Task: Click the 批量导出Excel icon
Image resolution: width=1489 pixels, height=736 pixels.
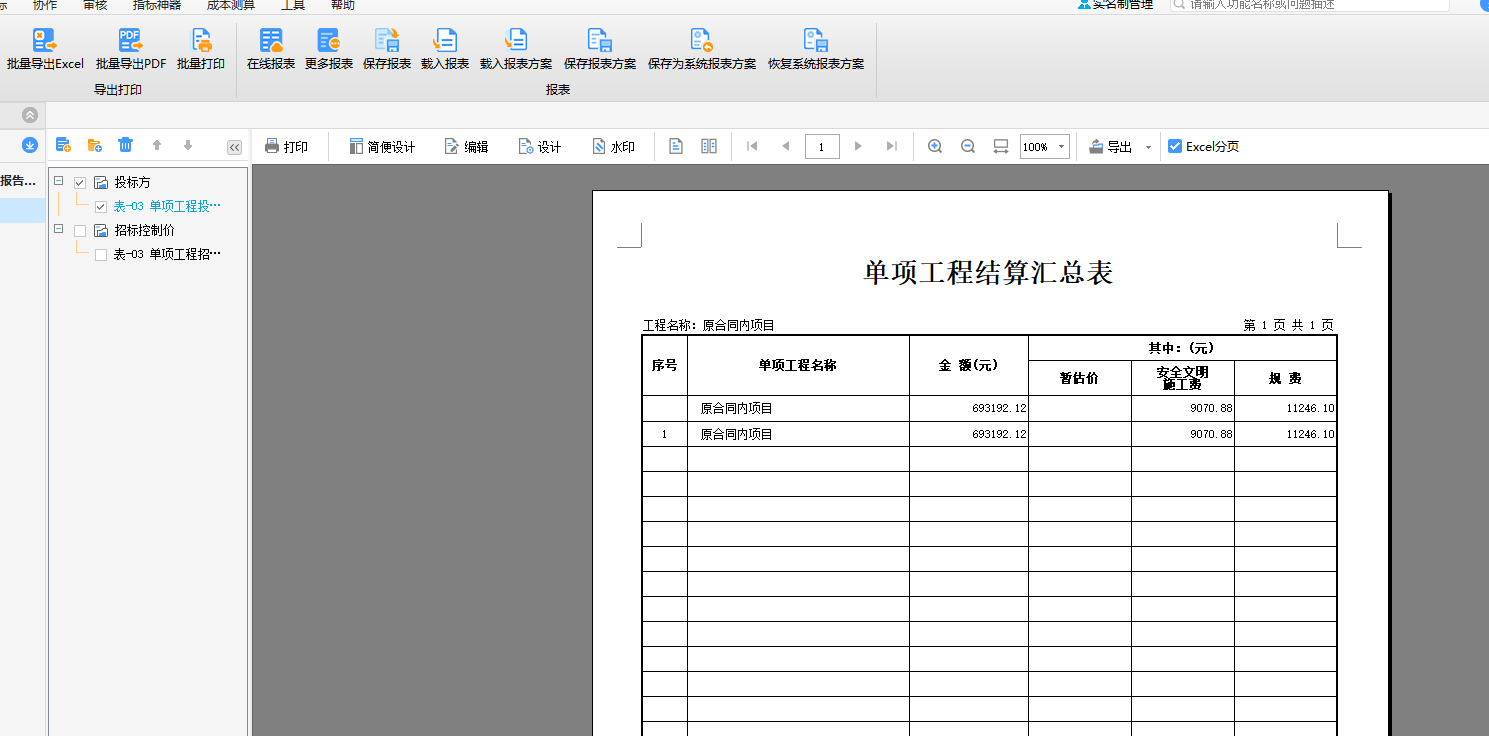Action: coord(45,40)
